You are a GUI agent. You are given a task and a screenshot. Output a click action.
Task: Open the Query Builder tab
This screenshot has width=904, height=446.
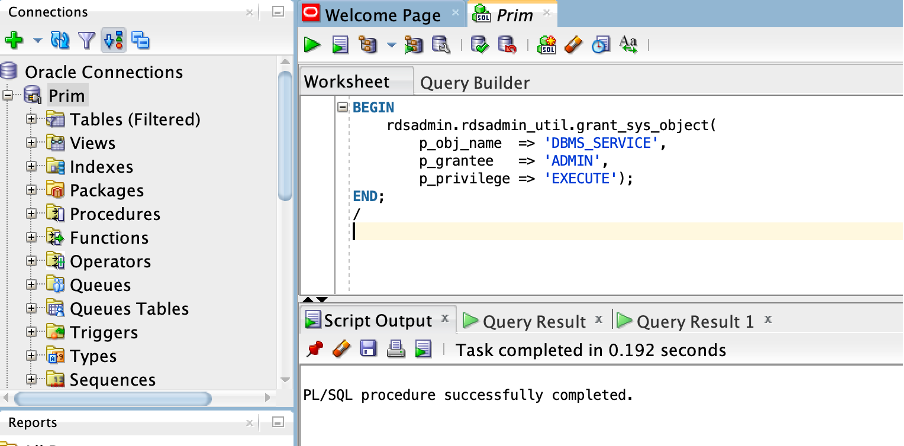click(x=475, y=83)
